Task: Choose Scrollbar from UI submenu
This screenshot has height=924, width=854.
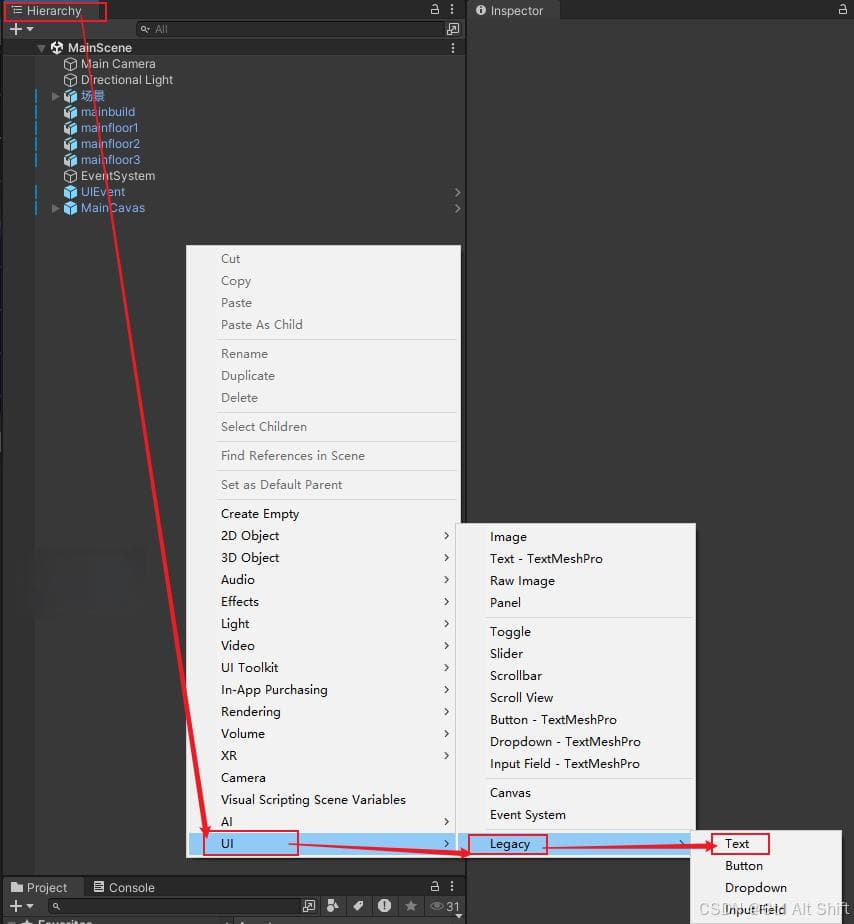Action: pos(576,675)
